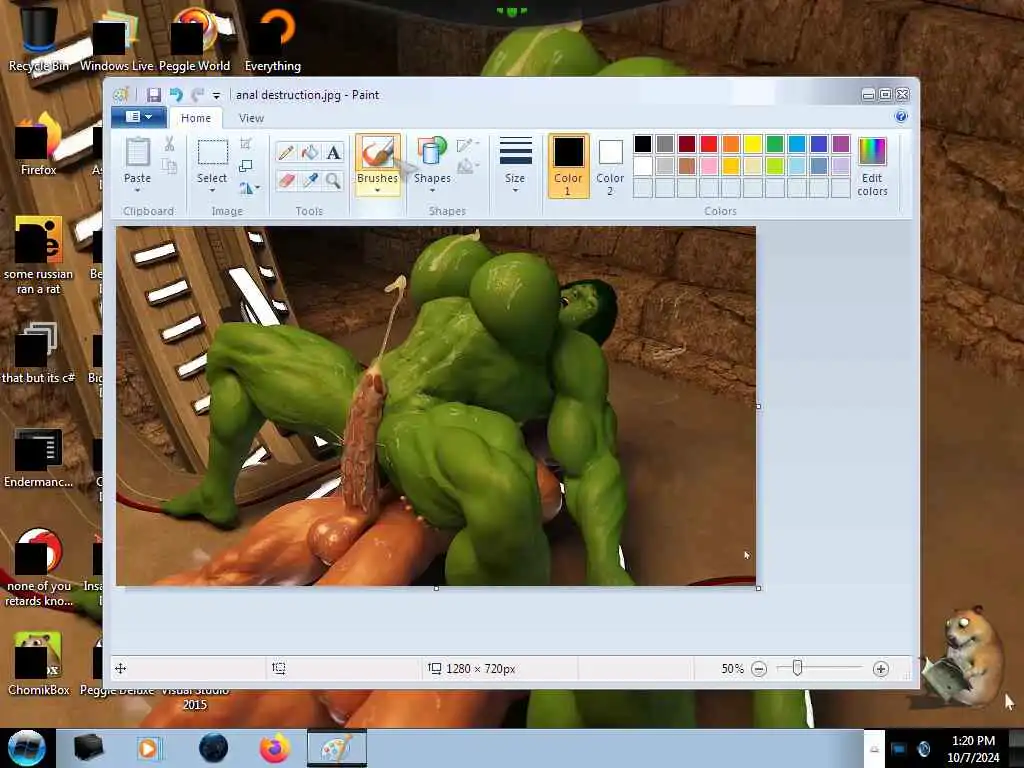This screenshot has height=768, width=1024.
Task: Click the Resize and skew icon
Action: pos(246,167)
